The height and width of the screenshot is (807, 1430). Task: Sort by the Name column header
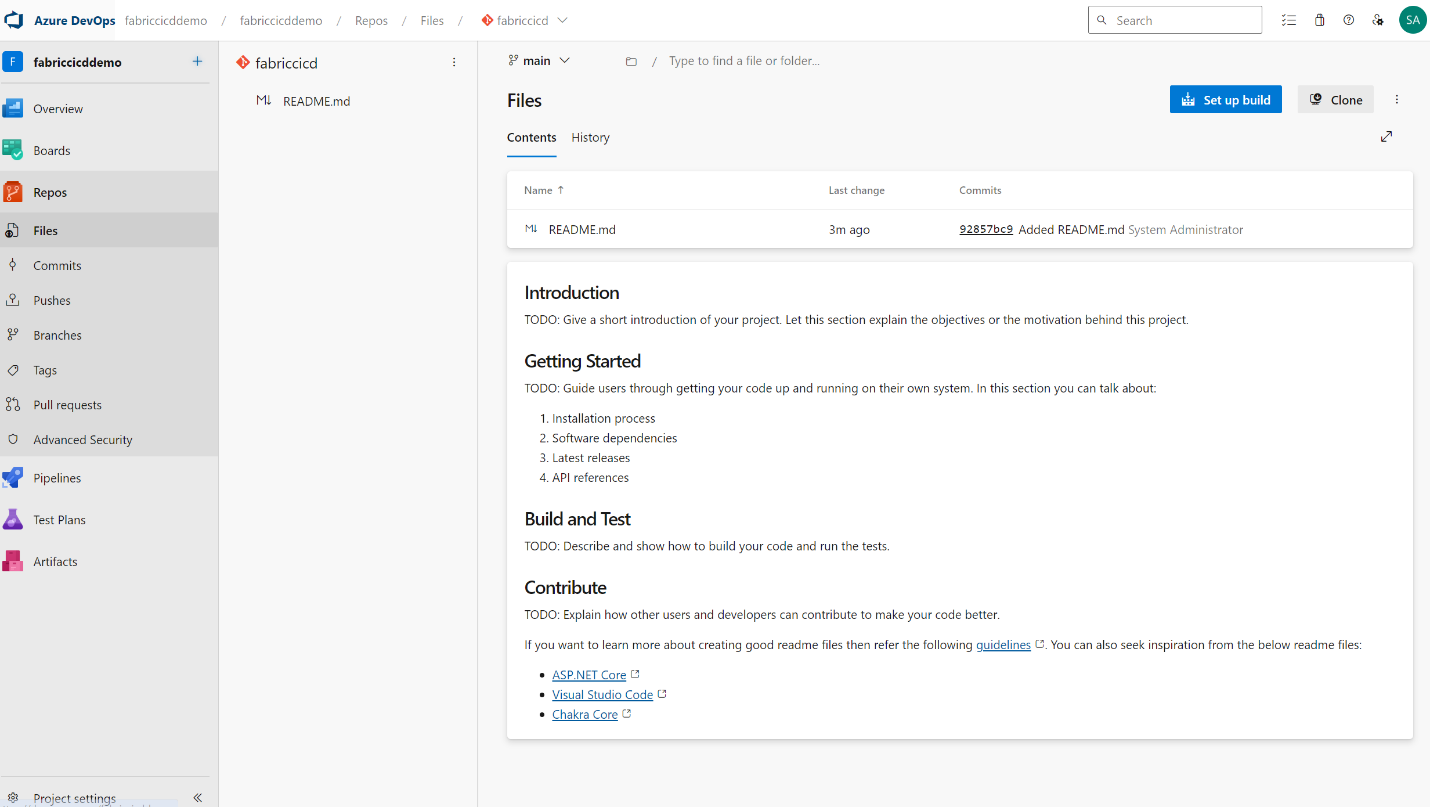544,190
